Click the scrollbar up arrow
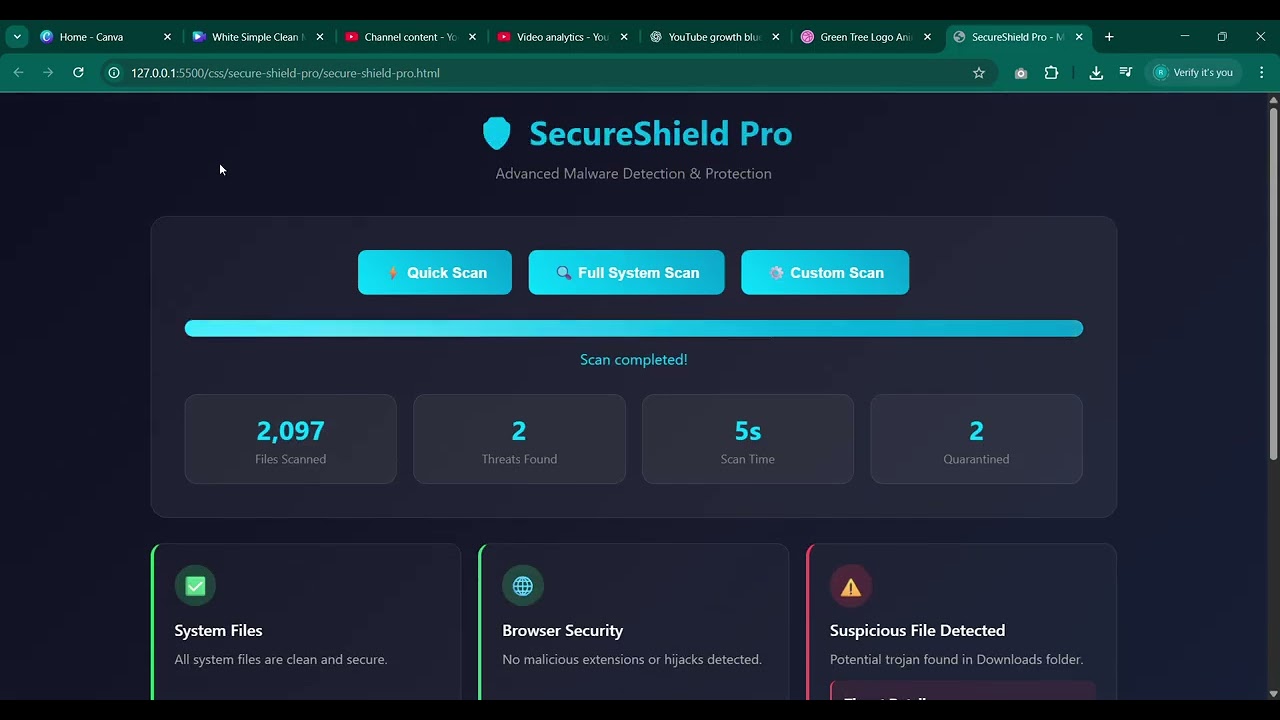 click(x=1273, y=100)
